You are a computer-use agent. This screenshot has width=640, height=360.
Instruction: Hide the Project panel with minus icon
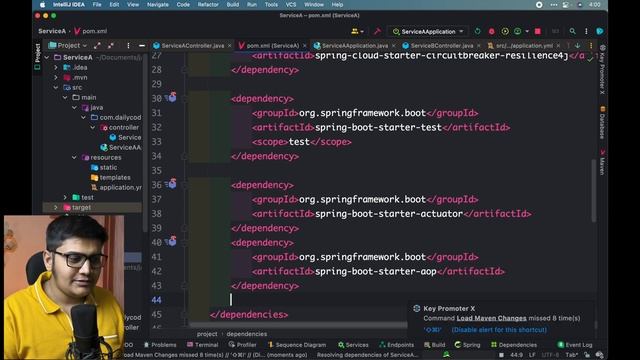142,46
